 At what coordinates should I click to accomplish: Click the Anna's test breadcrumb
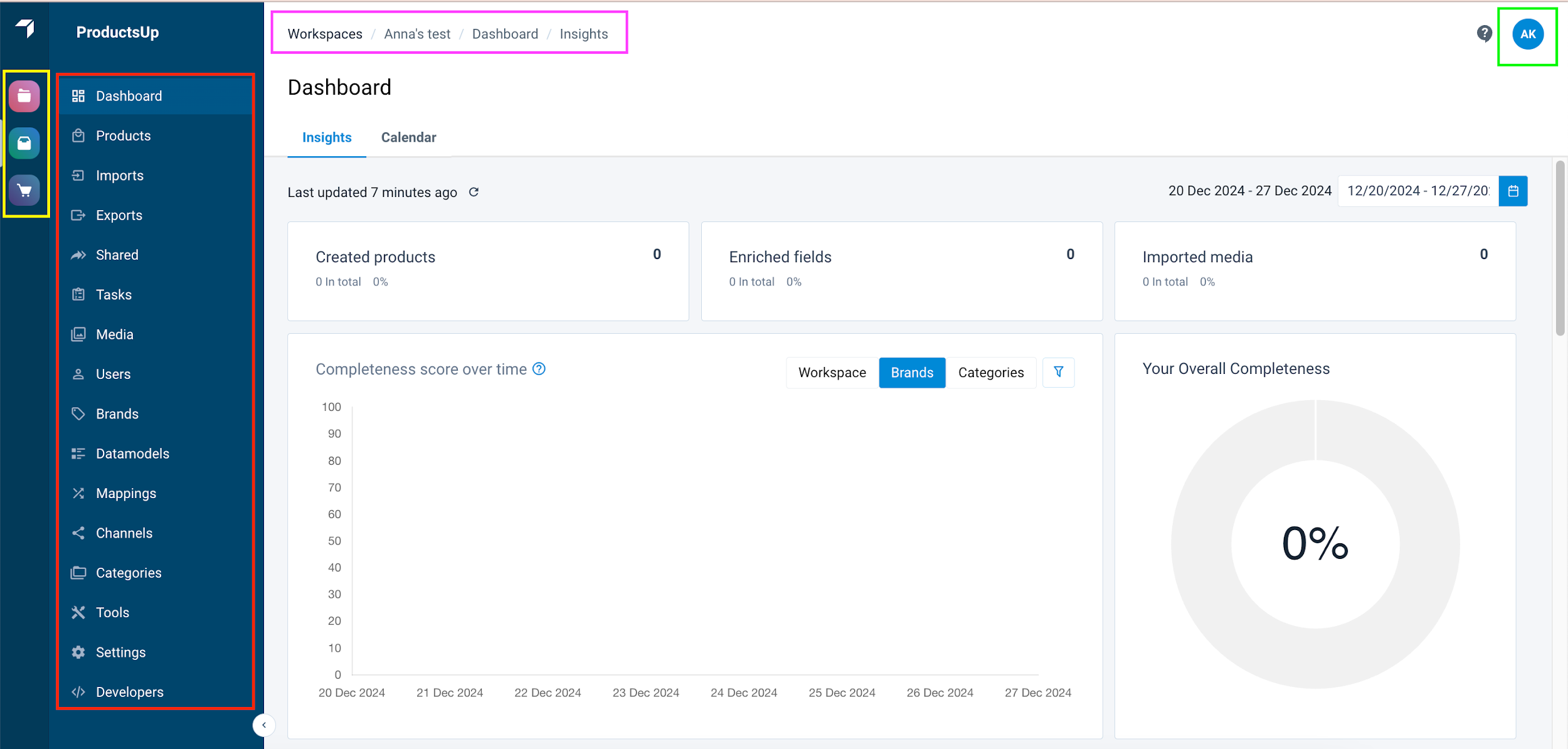click(417, 34)
